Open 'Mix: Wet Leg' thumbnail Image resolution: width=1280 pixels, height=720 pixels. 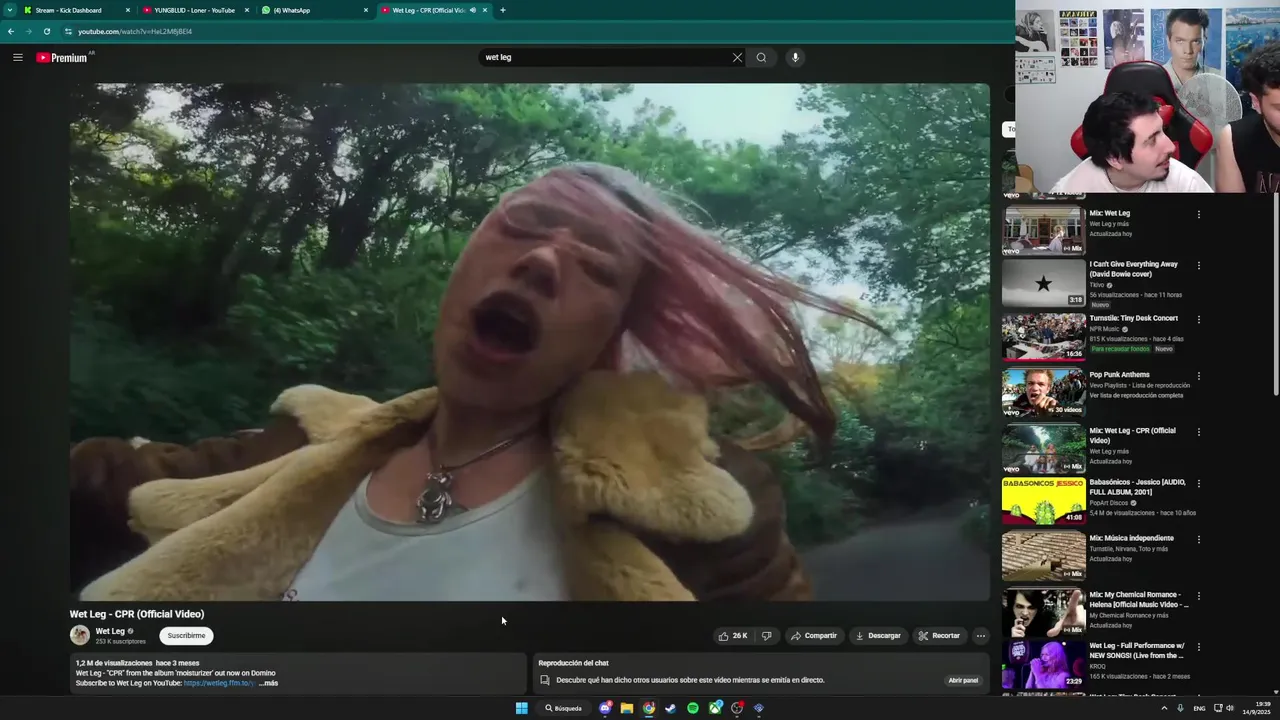tap(1043, 230)
